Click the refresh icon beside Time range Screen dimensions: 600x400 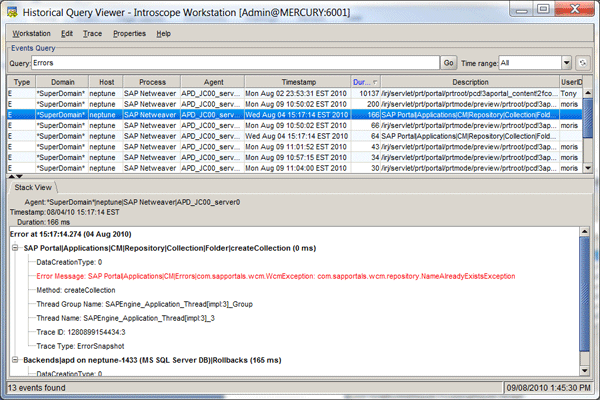(x=582, y=62)
